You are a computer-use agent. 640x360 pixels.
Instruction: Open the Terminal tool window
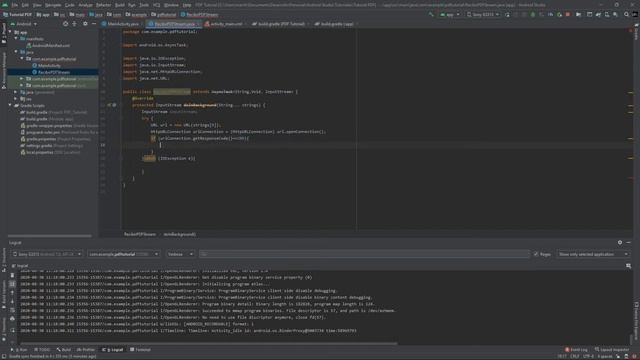[x=140, y=350]
